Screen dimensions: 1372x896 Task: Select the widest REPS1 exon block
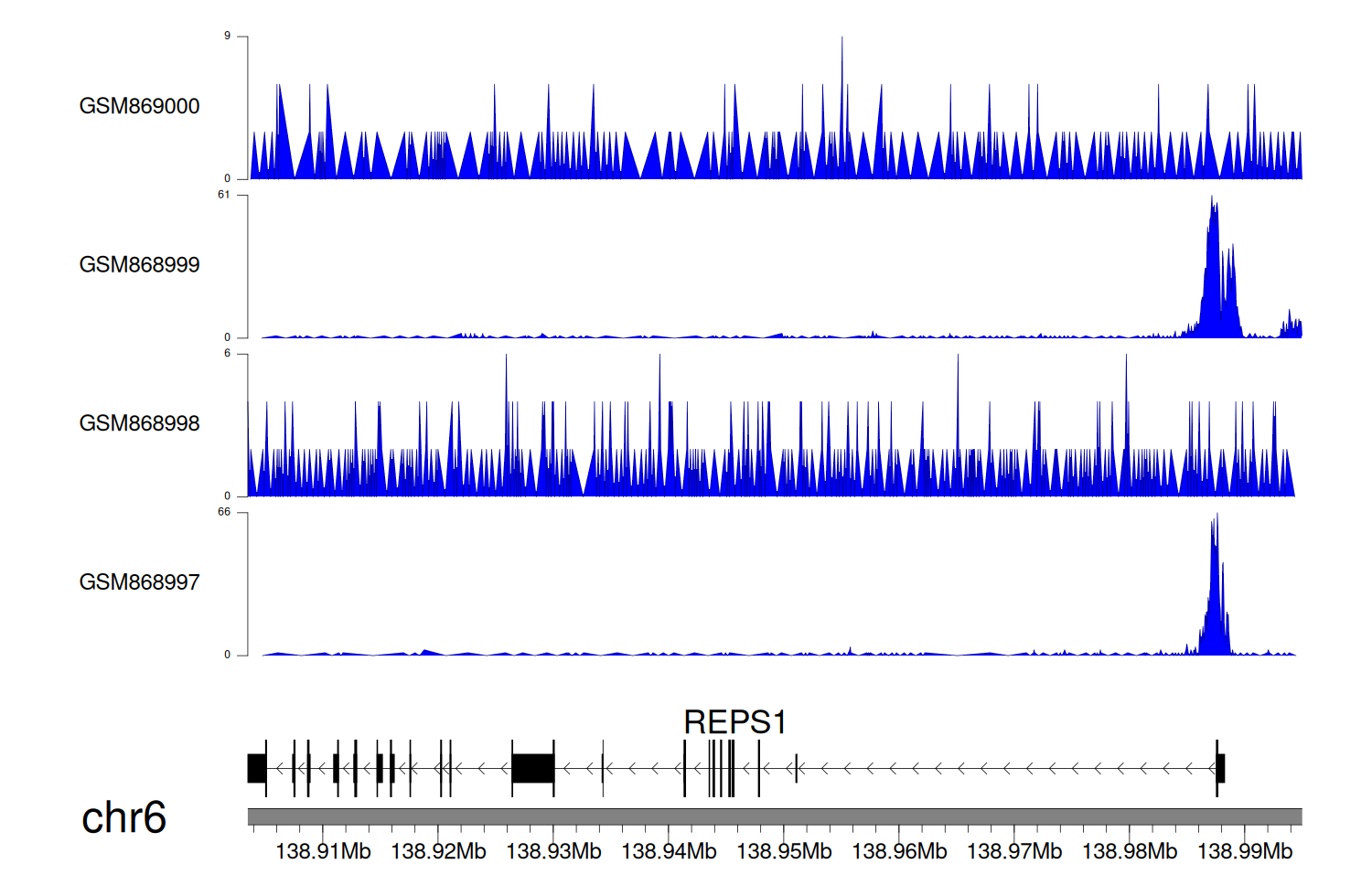(532, 768)
